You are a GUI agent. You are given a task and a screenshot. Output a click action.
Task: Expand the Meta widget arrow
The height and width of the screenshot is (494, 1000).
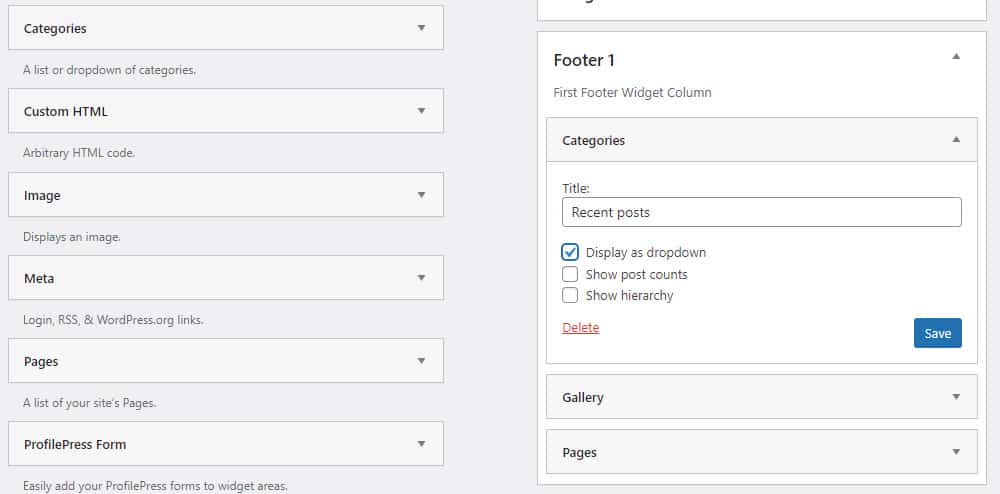pos(421,278)
